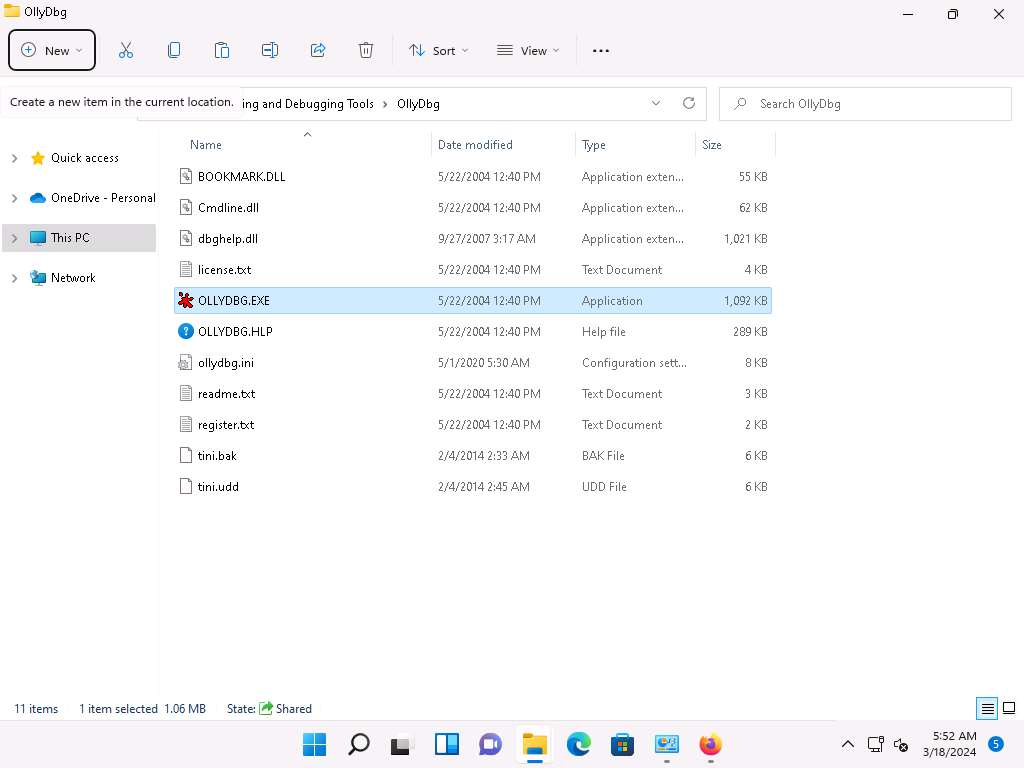Open the See more ellipsis menu

[x=601, y=50]
